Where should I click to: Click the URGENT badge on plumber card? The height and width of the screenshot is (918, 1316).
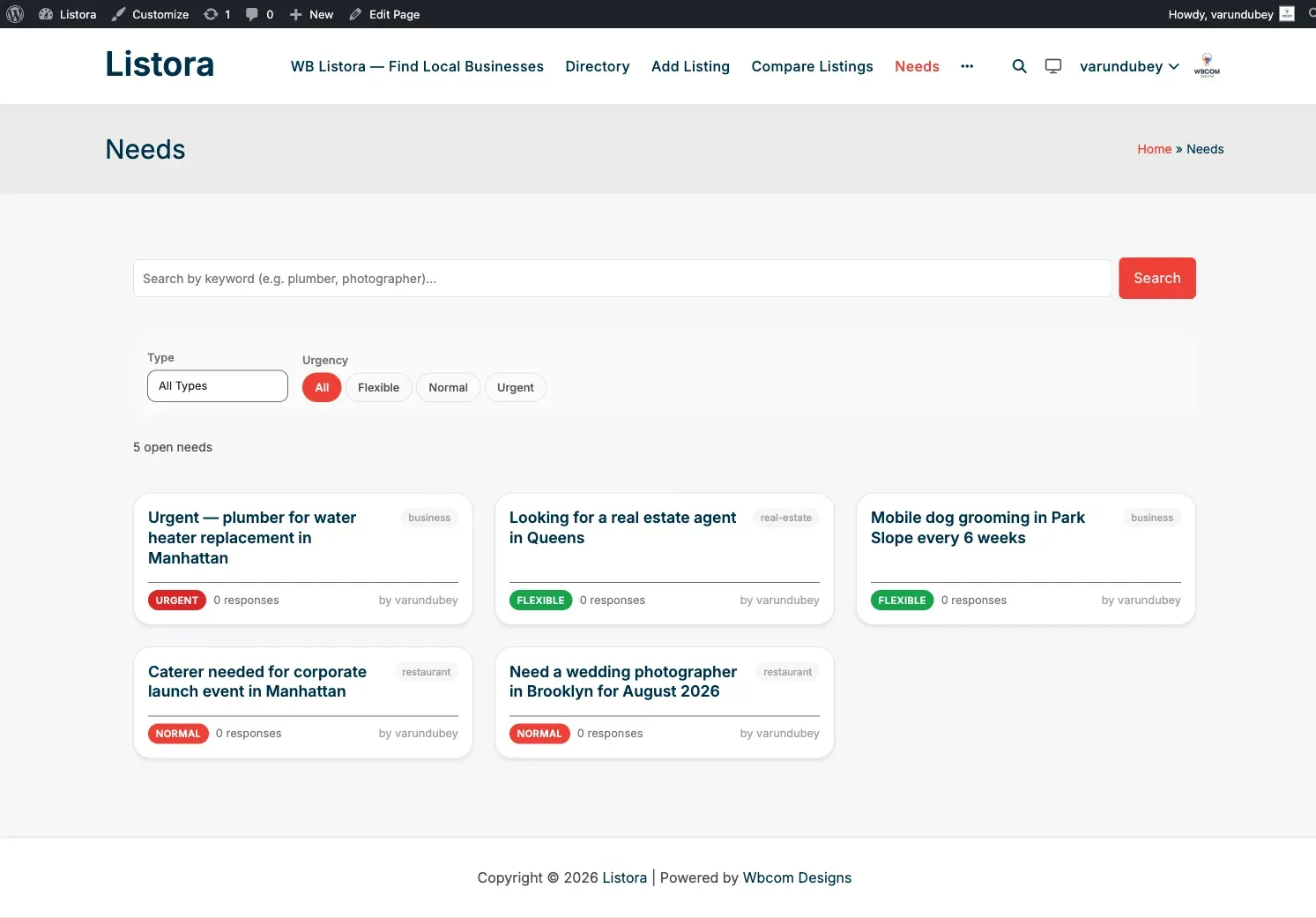(177, 601)
